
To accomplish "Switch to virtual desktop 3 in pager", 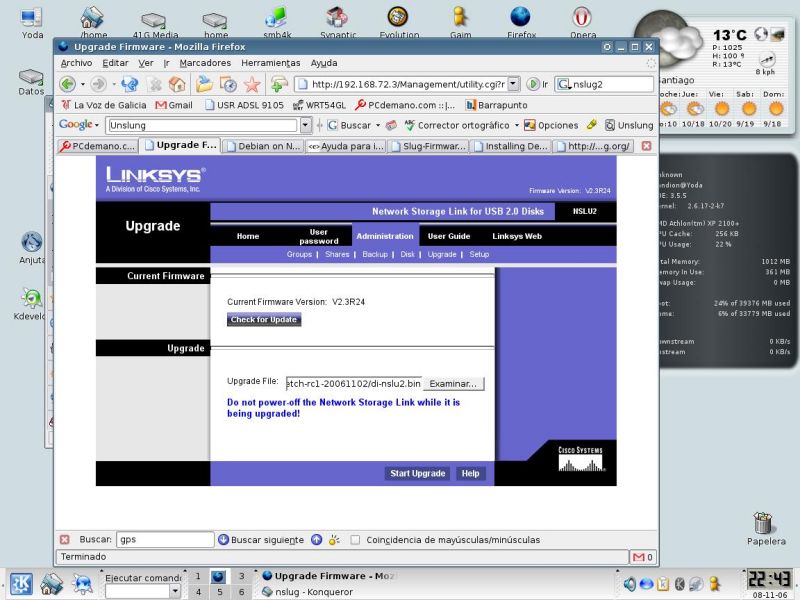I will pos(241,577).
